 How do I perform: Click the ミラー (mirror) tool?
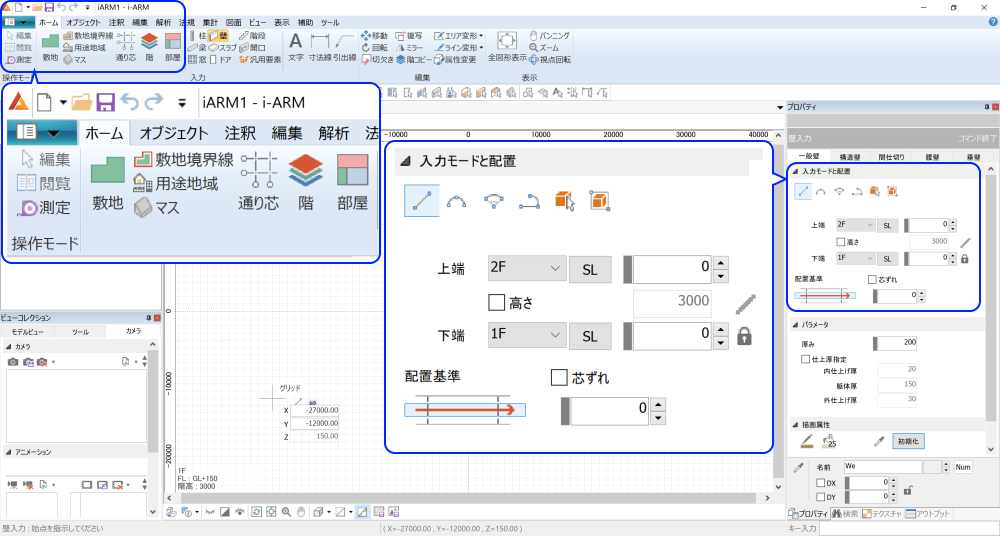409,48
